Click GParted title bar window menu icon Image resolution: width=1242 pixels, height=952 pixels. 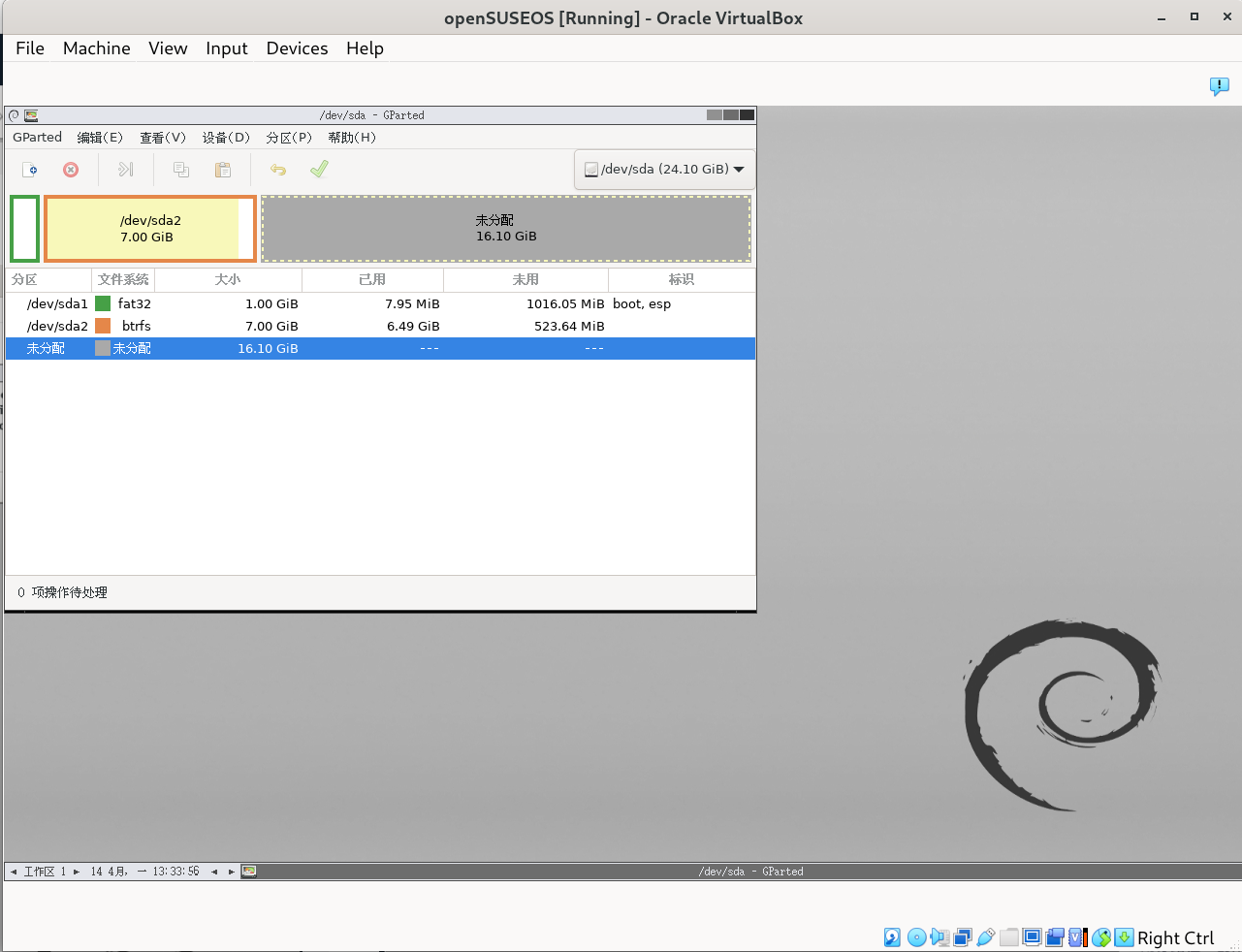click(x=14, y=115)
